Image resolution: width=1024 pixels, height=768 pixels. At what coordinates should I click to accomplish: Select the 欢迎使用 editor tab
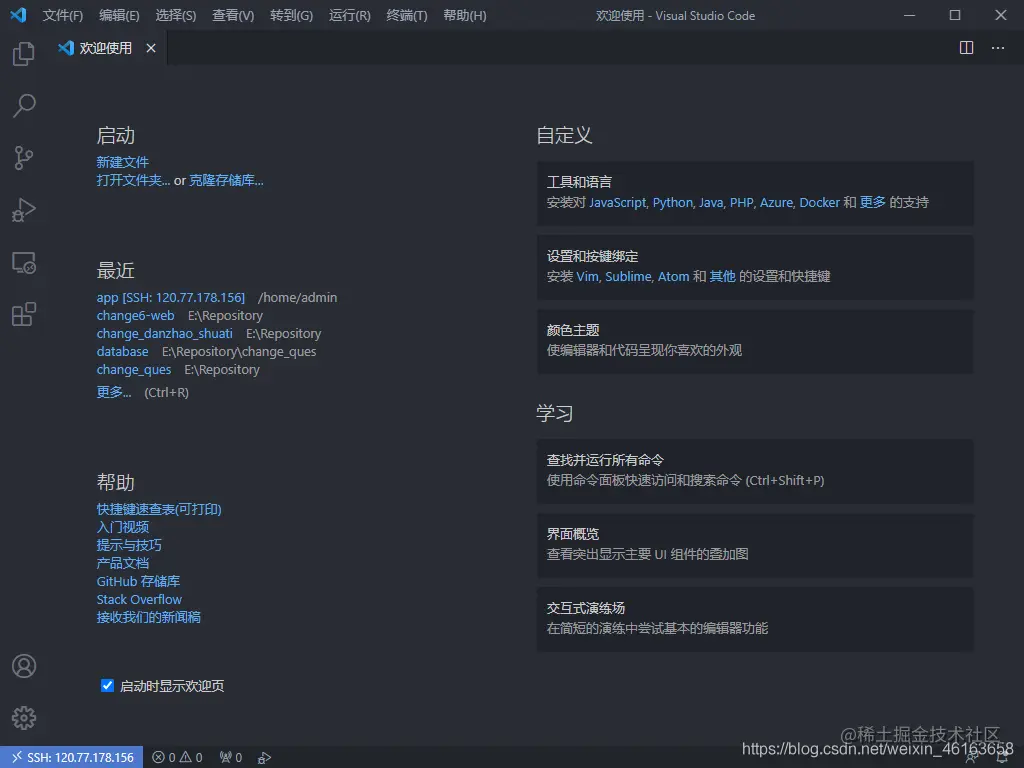pos(106,48)
